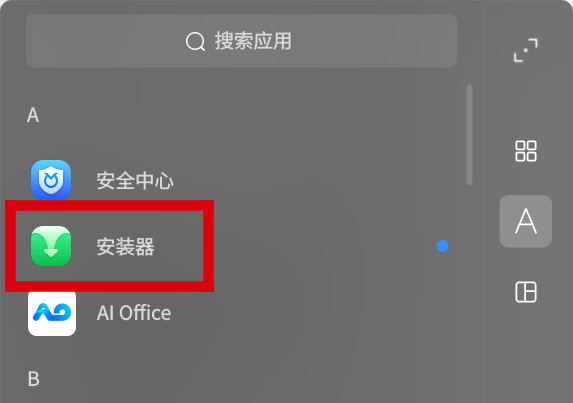Open the blue shield 安全中心 icon
The height and width of the screenshot is (403, 573).
[x=51, y=180]
